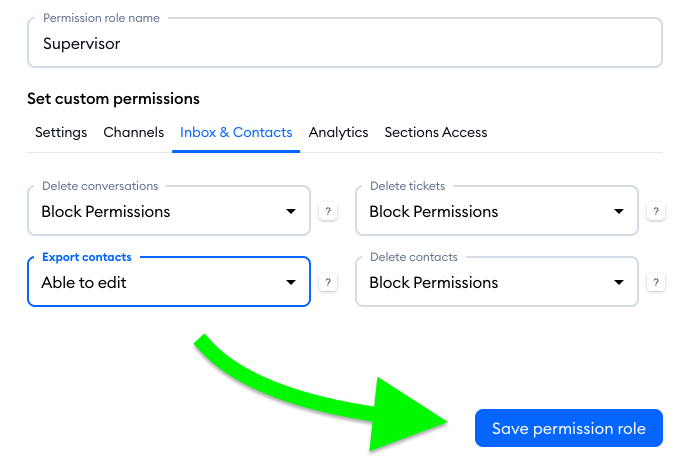Click help icon next to Delete tickets
The image size is (689, 465).
[x=656, y=211]
